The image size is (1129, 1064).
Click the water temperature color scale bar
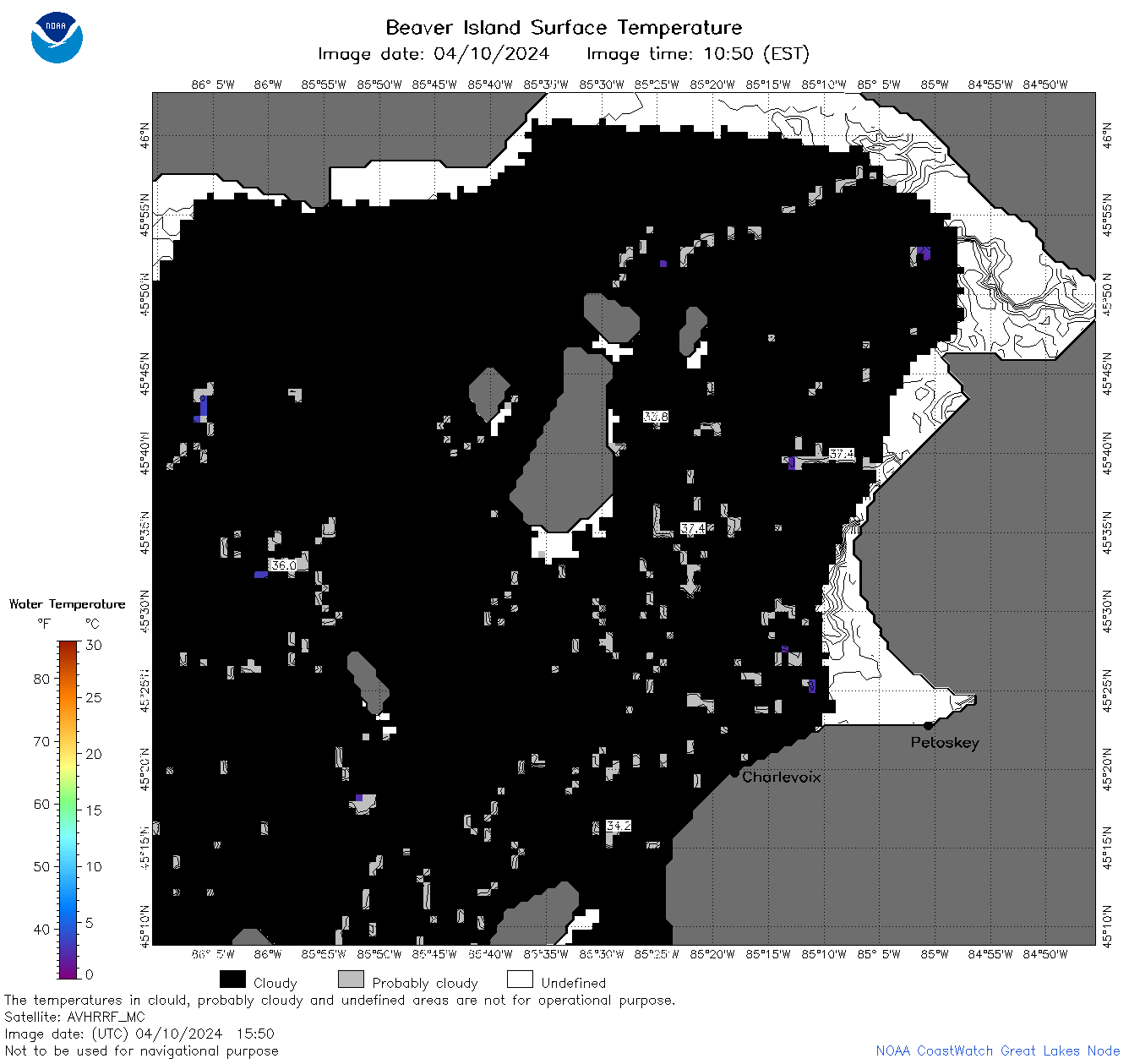(x=68, y=810)
